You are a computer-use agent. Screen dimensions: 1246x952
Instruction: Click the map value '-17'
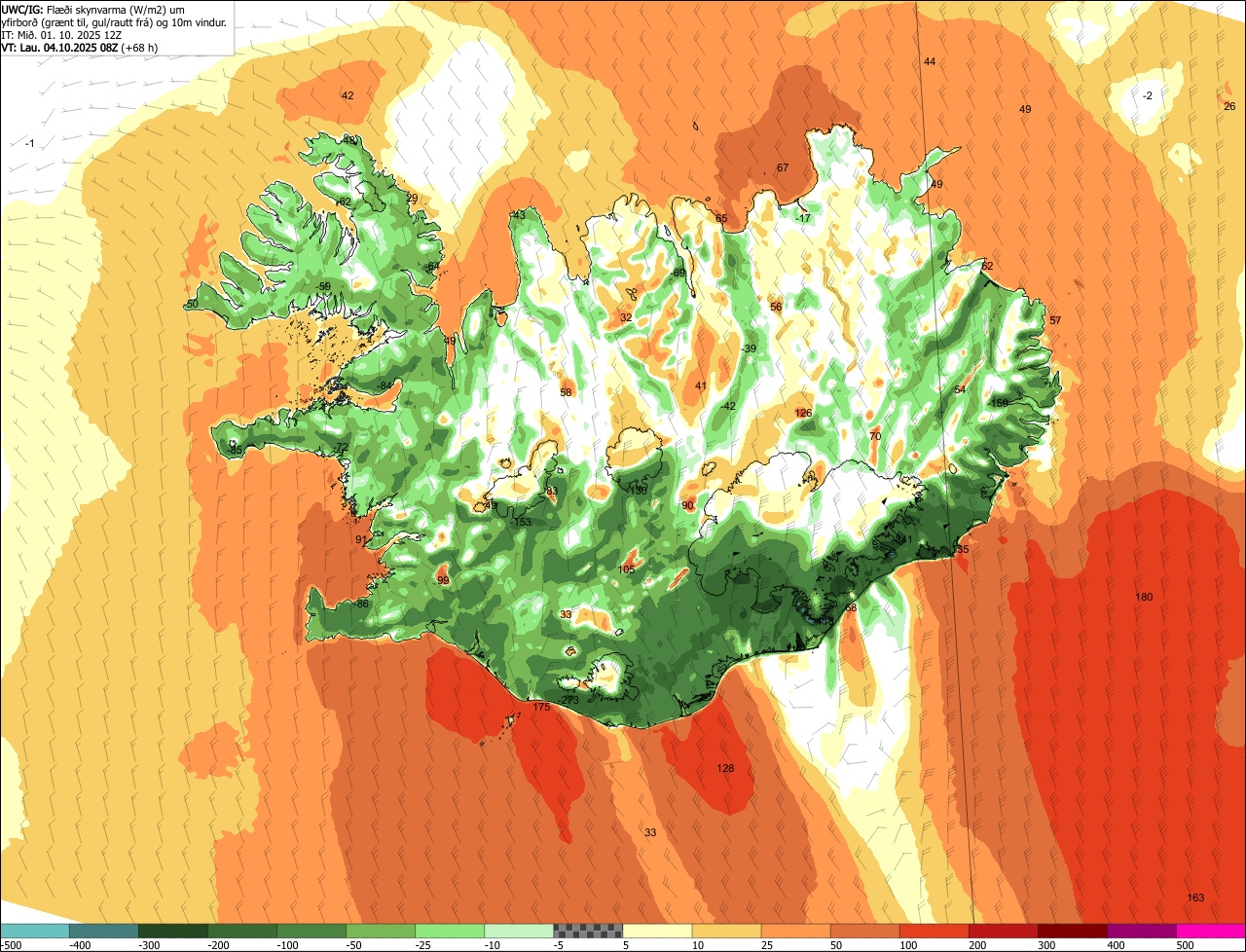(x=803, y=218)
